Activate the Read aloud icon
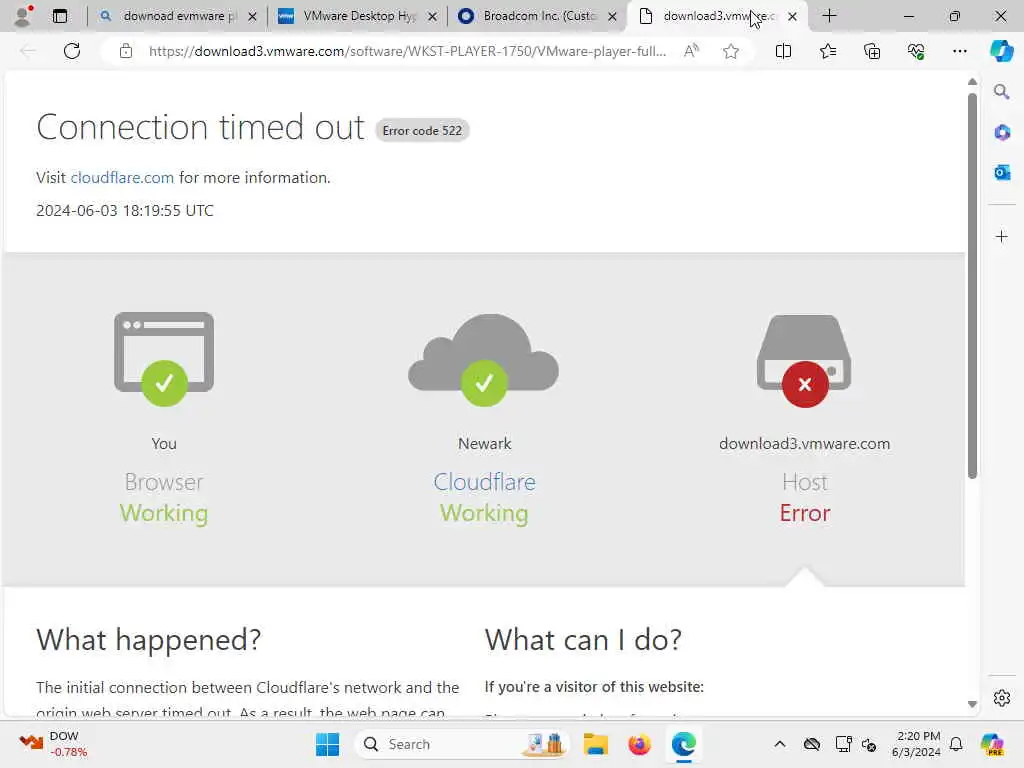 [x=692, y=51]
